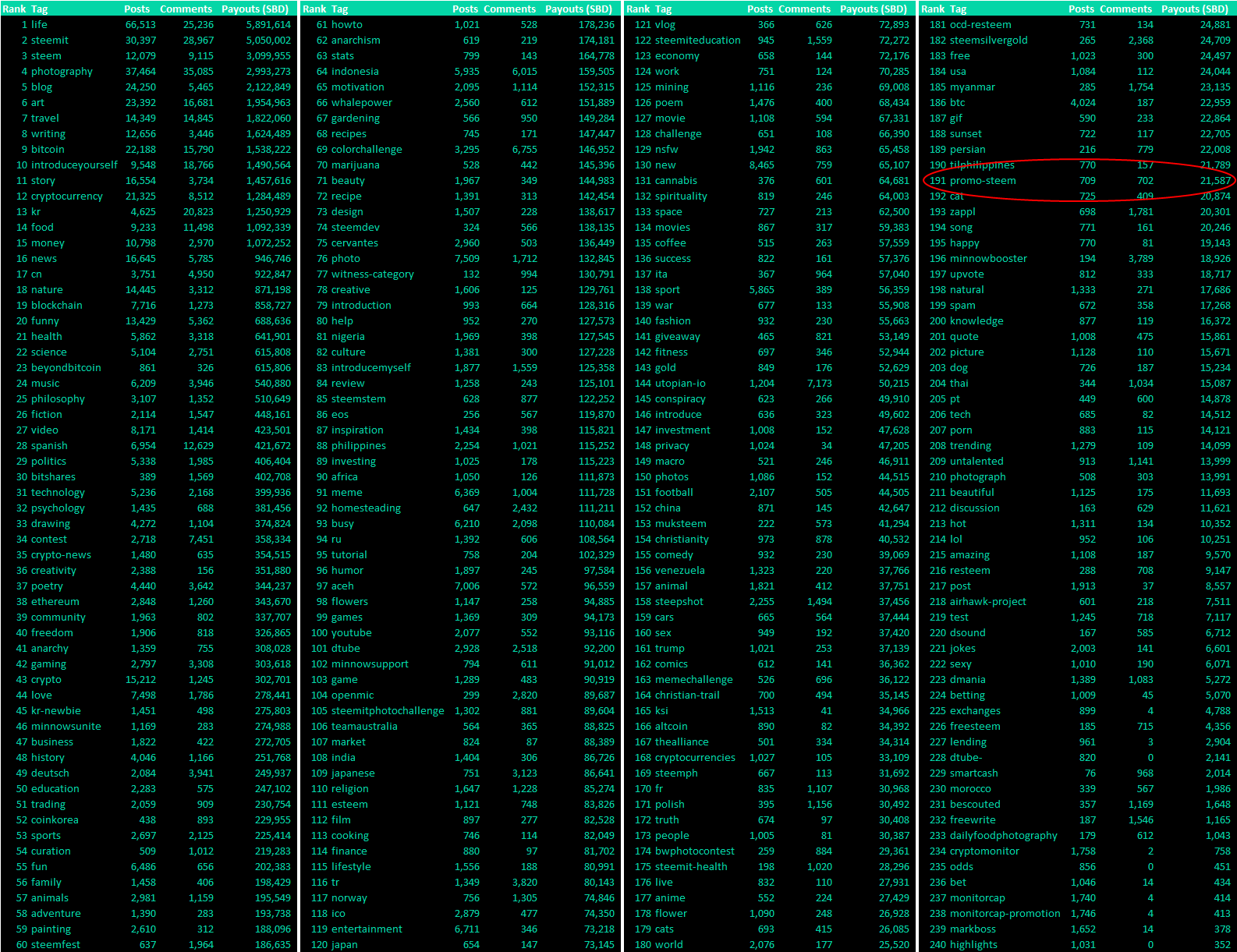Click the 'cryptocurrency' tag name
The height and width of the screenshot is (952, 1237).
[66, 196]
